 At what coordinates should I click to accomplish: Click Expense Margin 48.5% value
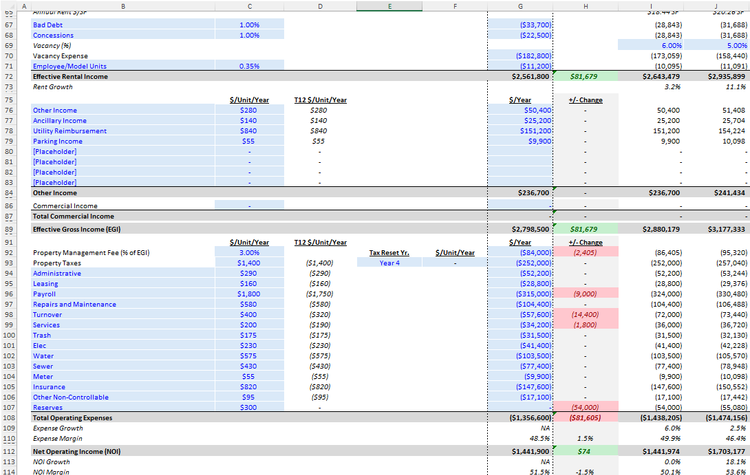[540, 439]
